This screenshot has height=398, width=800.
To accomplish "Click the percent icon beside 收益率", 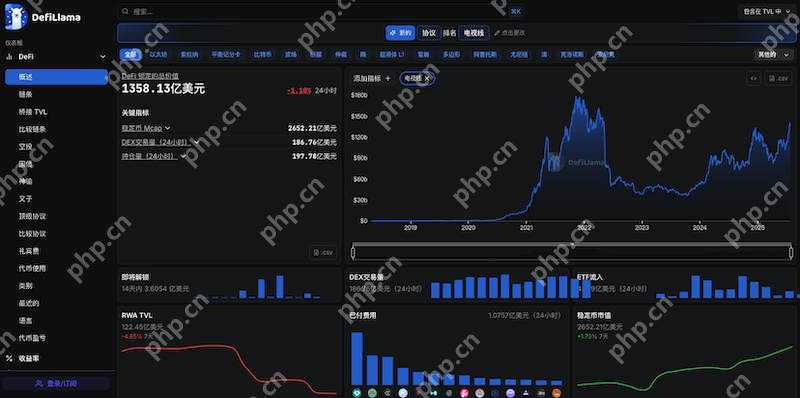I will (9, 359).
